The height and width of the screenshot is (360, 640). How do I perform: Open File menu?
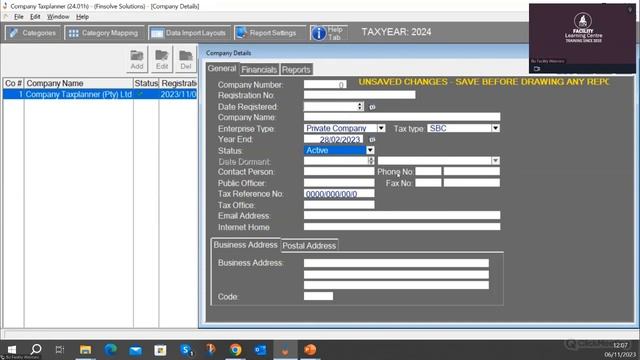click(x=19, y=17)
